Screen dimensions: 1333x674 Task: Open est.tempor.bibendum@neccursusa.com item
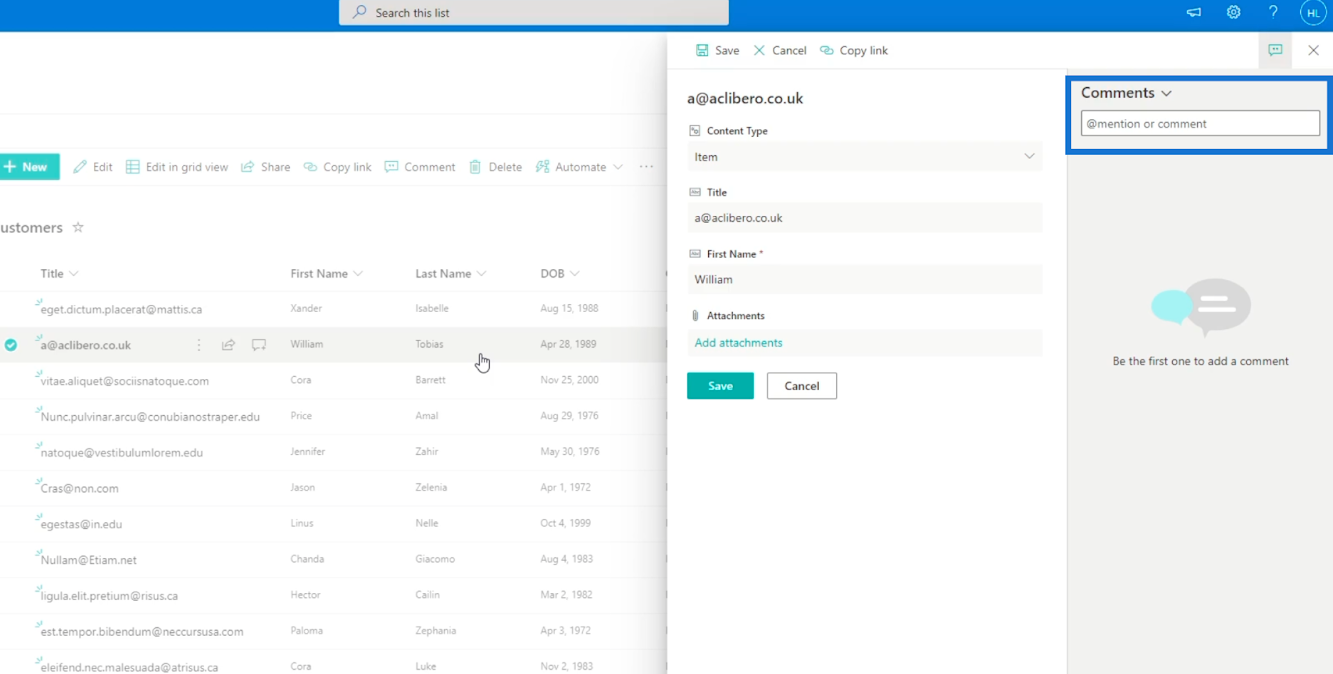tap(142, 632)
